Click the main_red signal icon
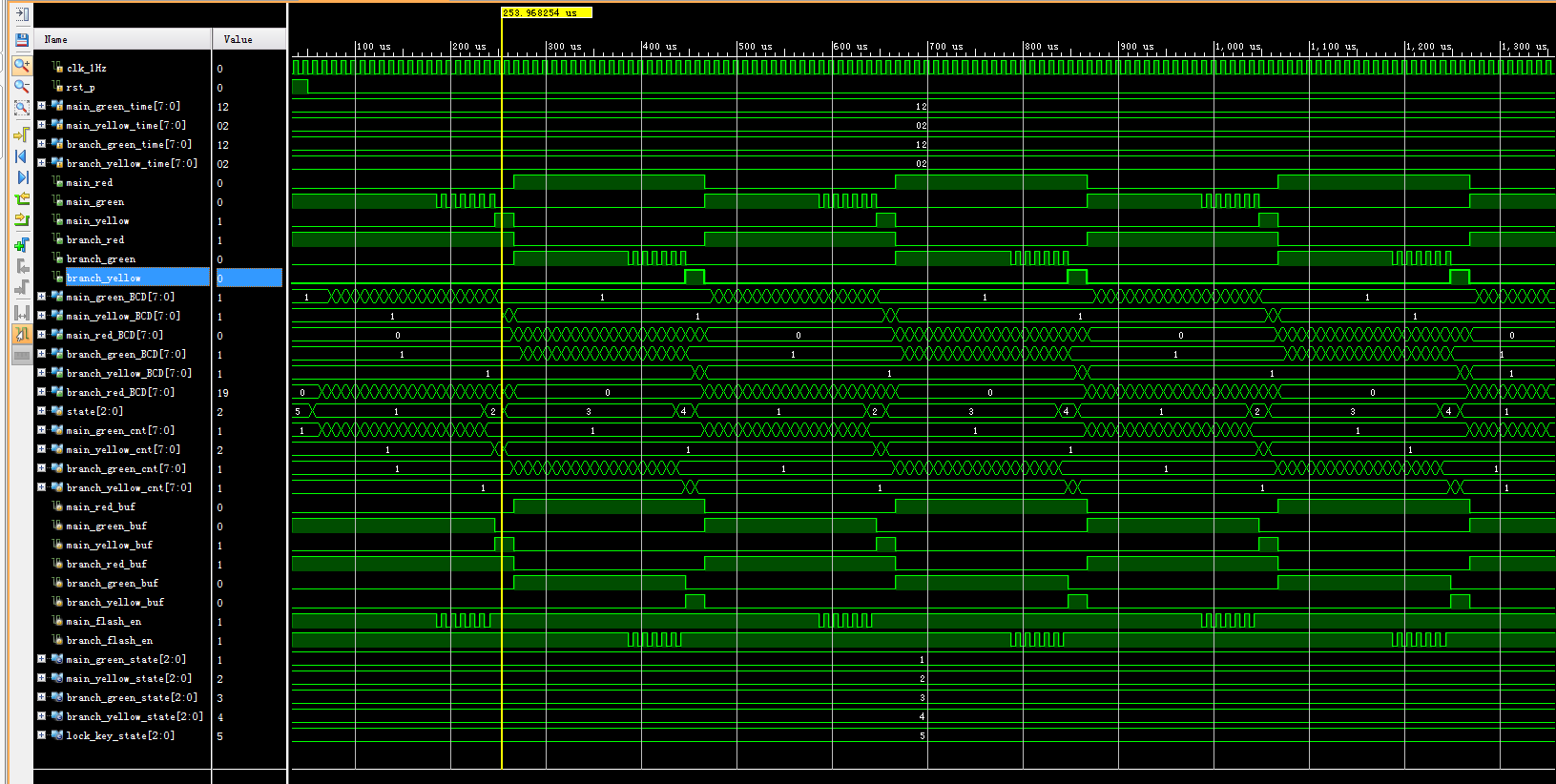 (57, 182)
